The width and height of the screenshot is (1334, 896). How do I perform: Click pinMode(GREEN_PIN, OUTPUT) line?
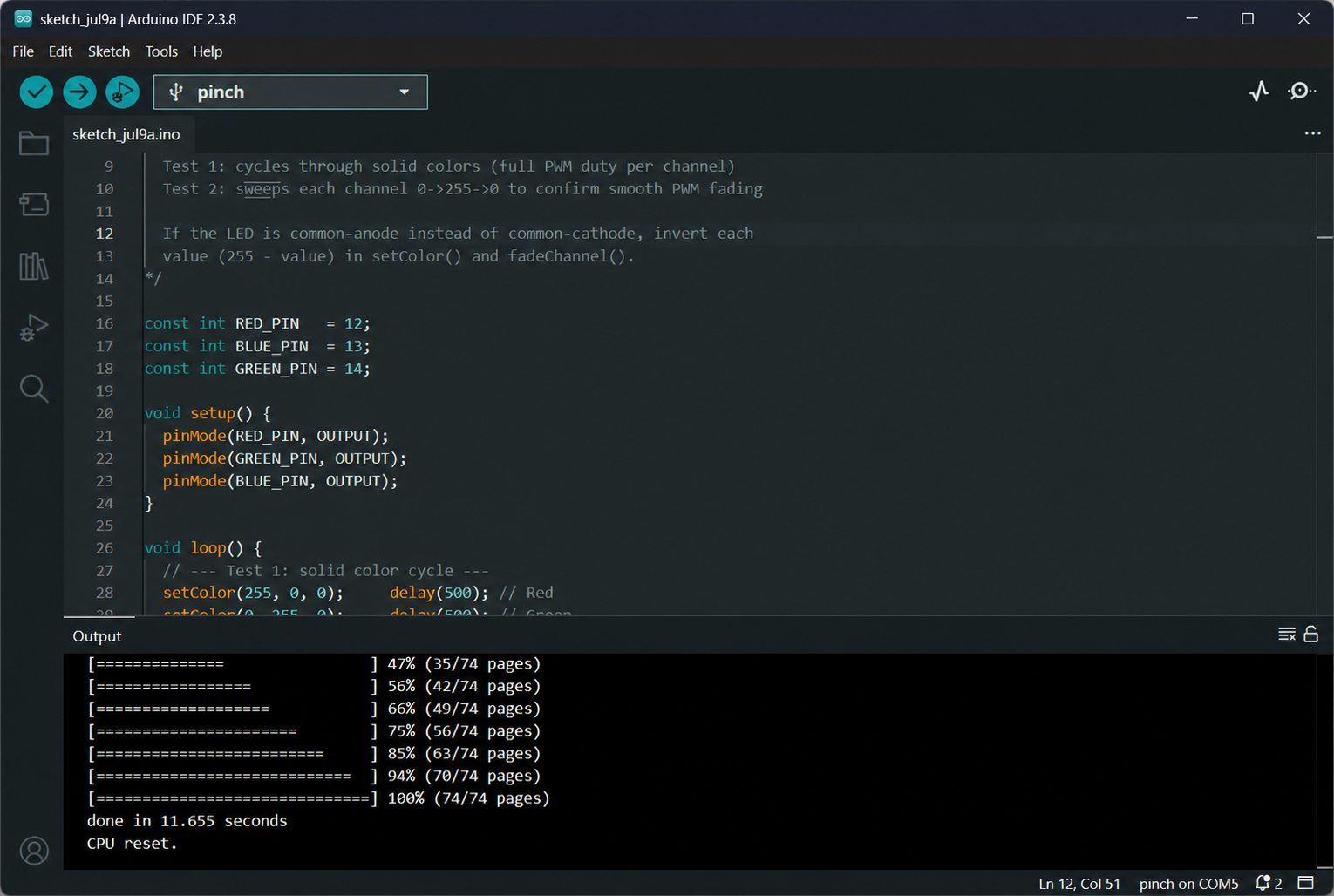(x=284, y=458)
